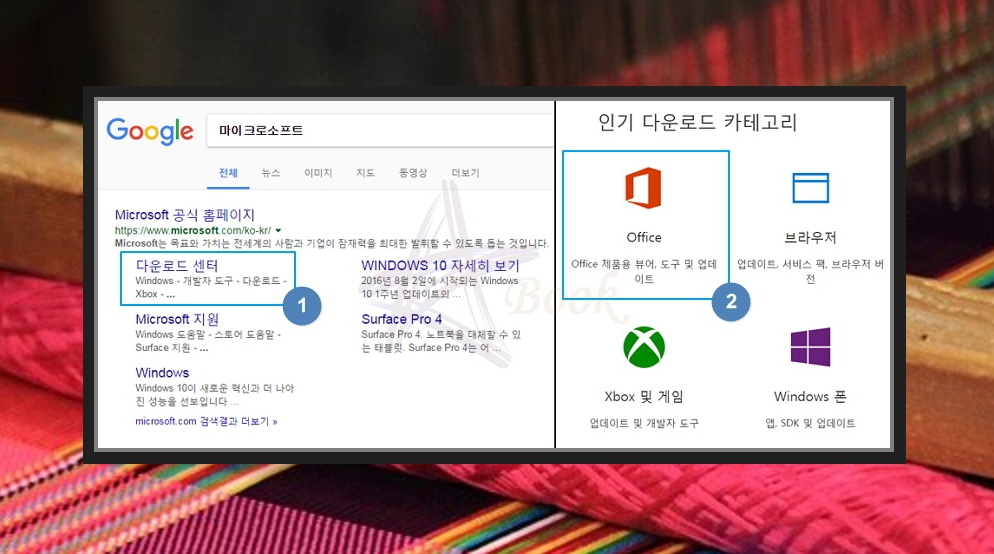Click microsoft.com 검색결과 더보기 link
The image size is (994, 554).
click(206, 422)
